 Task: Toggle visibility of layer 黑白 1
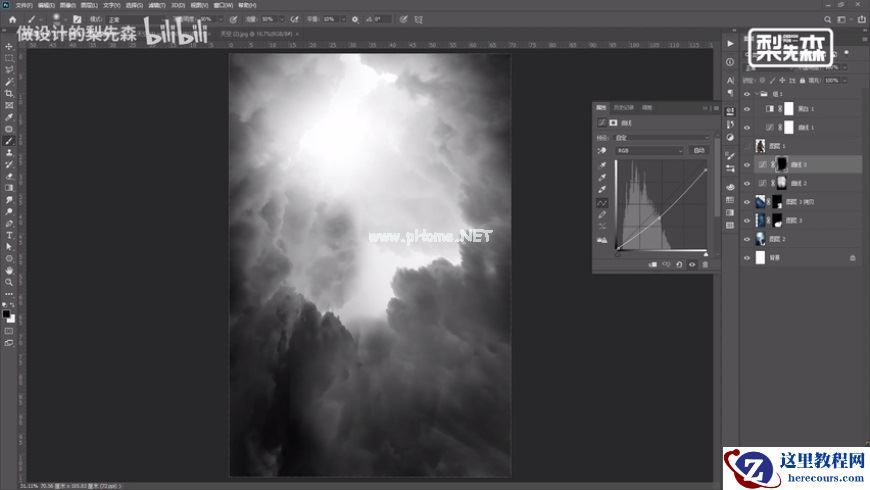coord(747,109)
